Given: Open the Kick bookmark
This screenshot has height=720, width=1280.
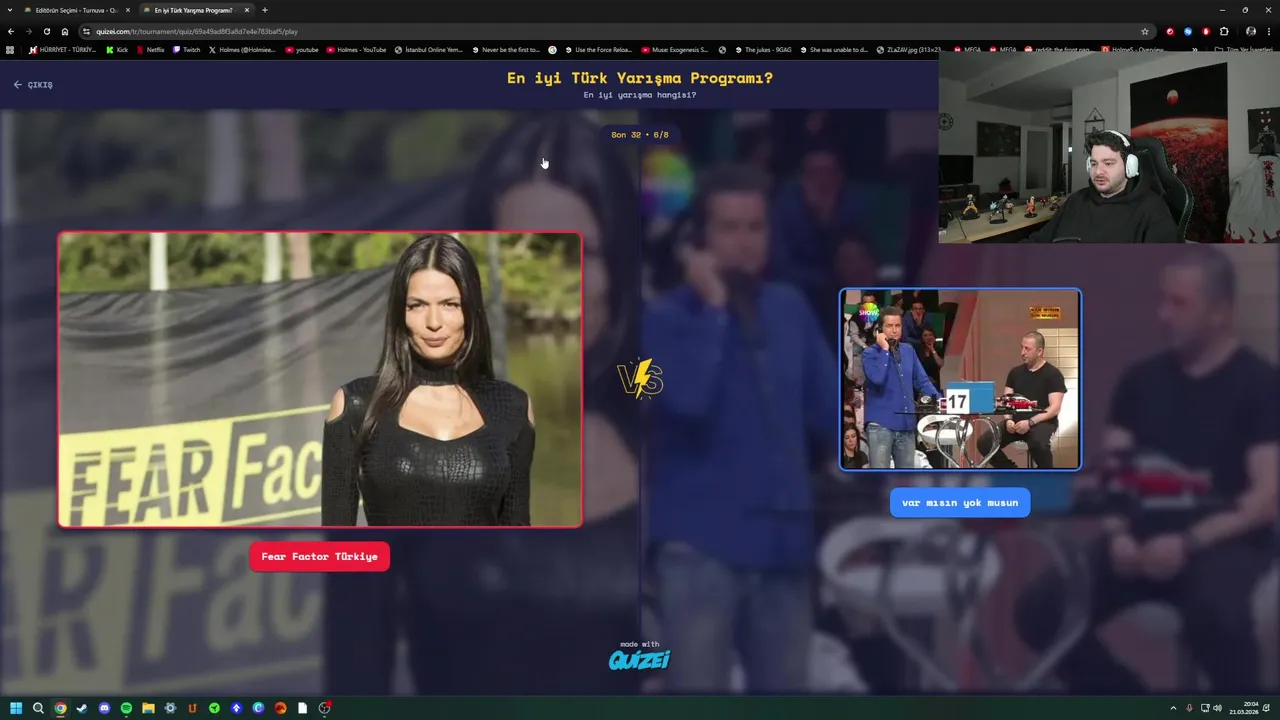Looking at the screenshot, I should point(117,49).
